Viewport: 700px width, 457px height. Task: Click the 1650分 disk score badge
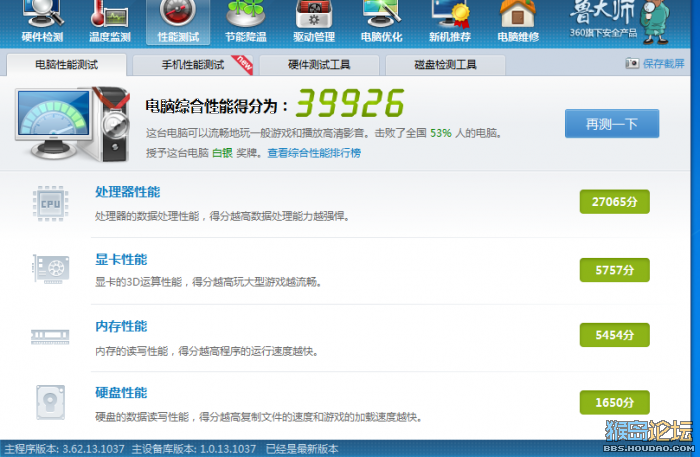pyautogui.click(x=614, y=402)
